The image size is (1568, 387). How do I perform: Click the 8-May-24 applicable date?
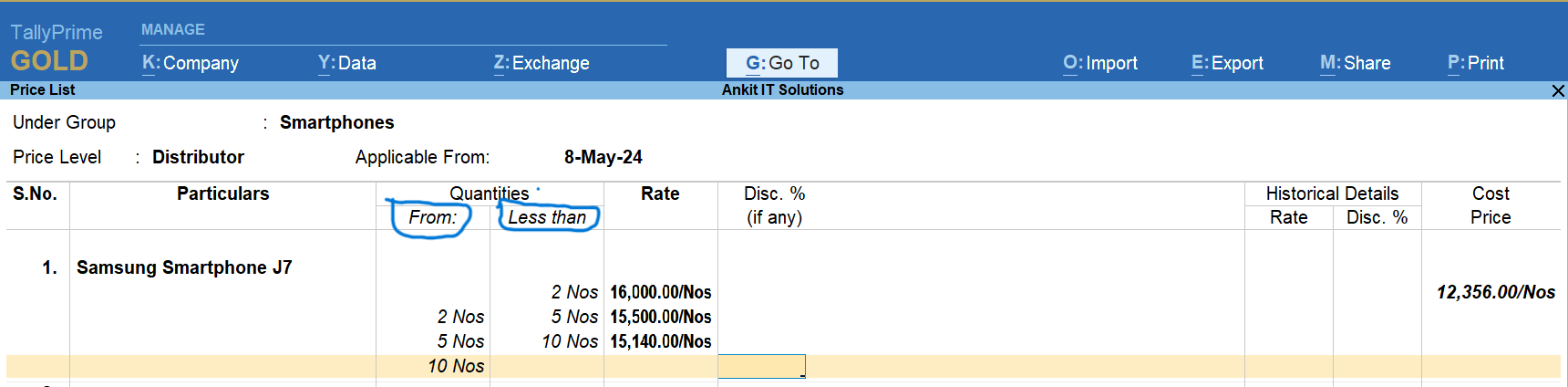coord(603,157)
